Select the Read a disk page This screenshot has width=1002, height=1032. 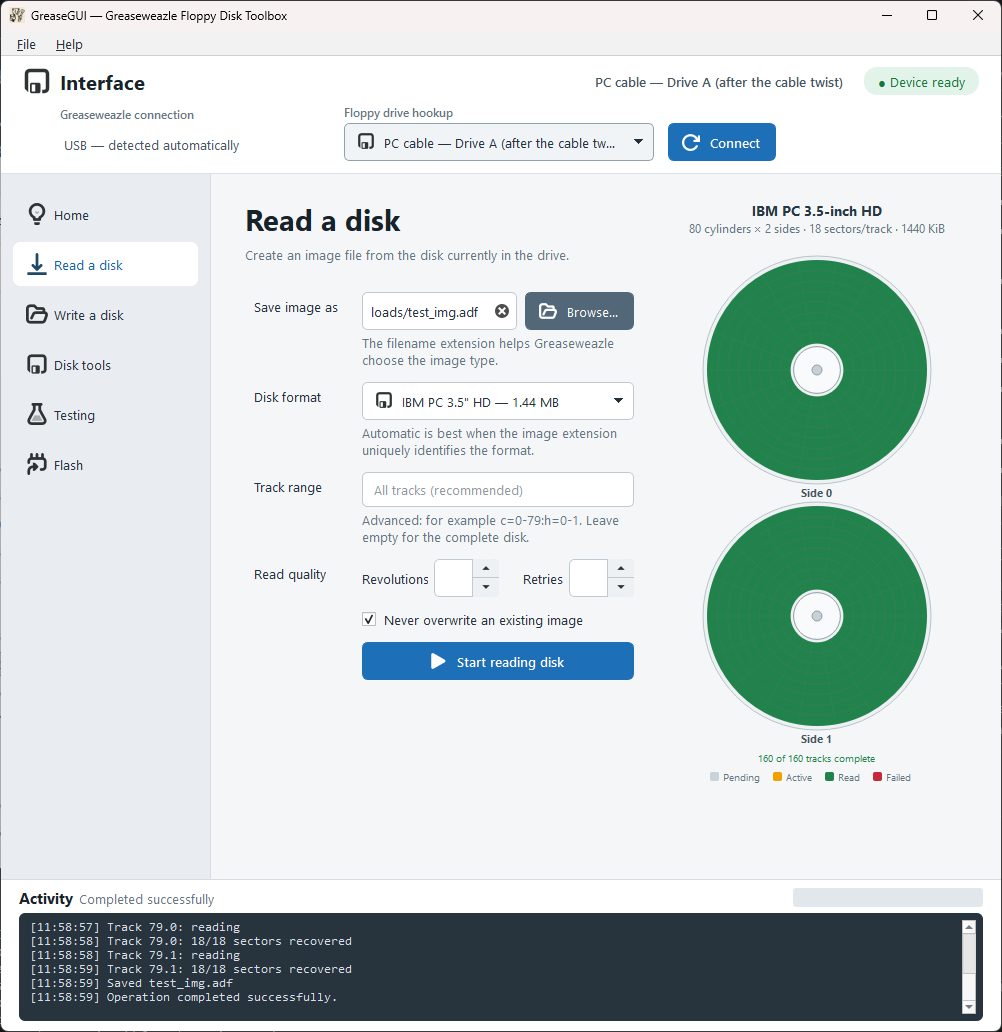coord(105,264)
